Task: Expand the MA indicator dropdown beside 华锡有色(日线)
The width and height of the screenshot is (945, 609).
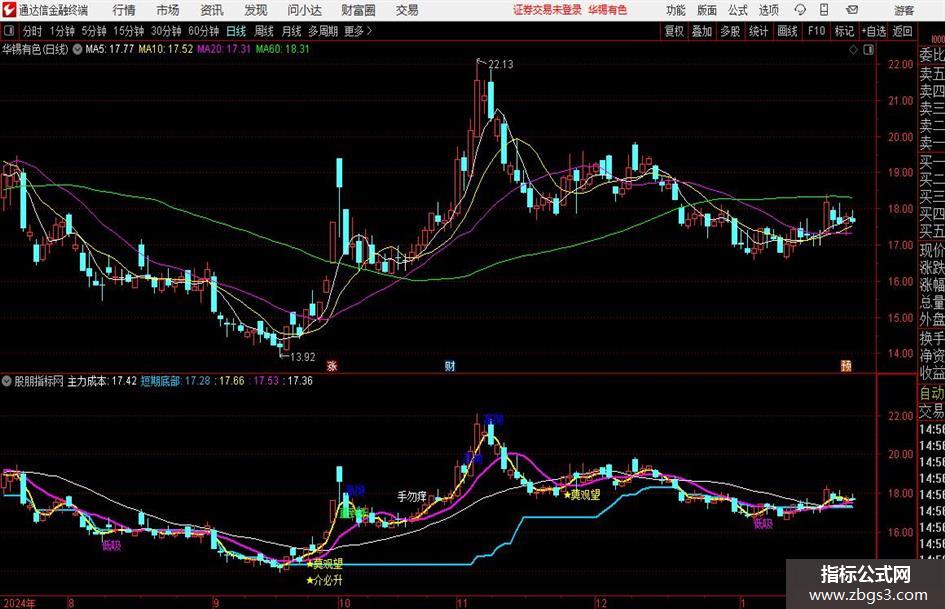Action: tap(78, 49)
